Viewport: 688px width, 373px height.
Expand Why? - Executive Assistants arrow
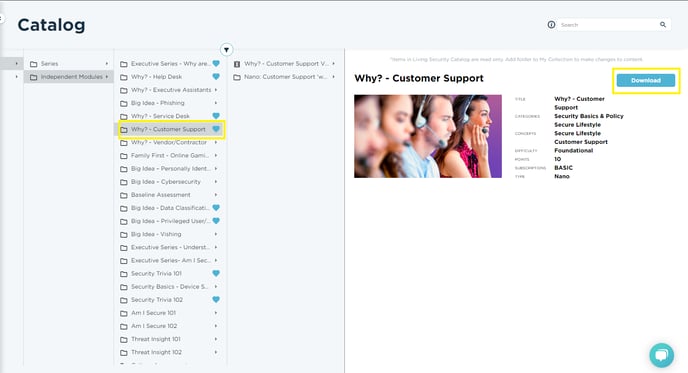tap(216, 90)
